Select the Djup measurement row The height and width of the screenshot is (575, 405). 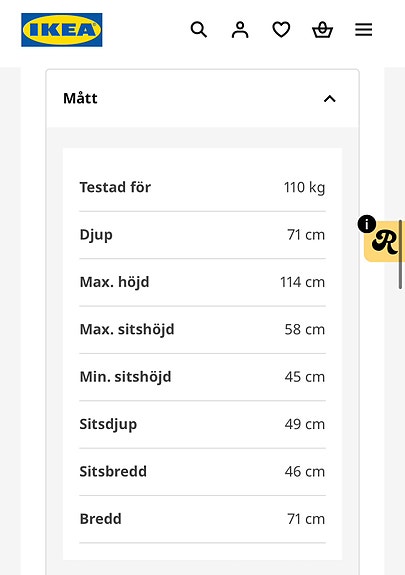(202, 235)
